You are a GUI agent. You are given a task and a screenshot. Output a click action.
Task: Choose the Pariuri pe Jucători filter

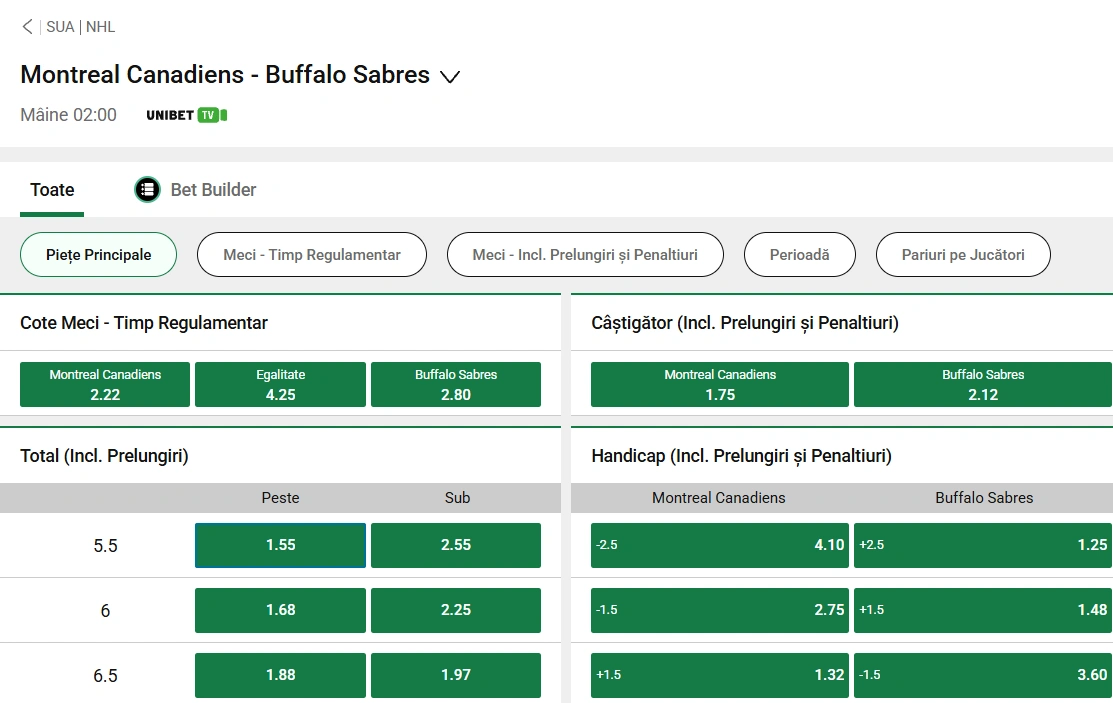pos(963,255)
